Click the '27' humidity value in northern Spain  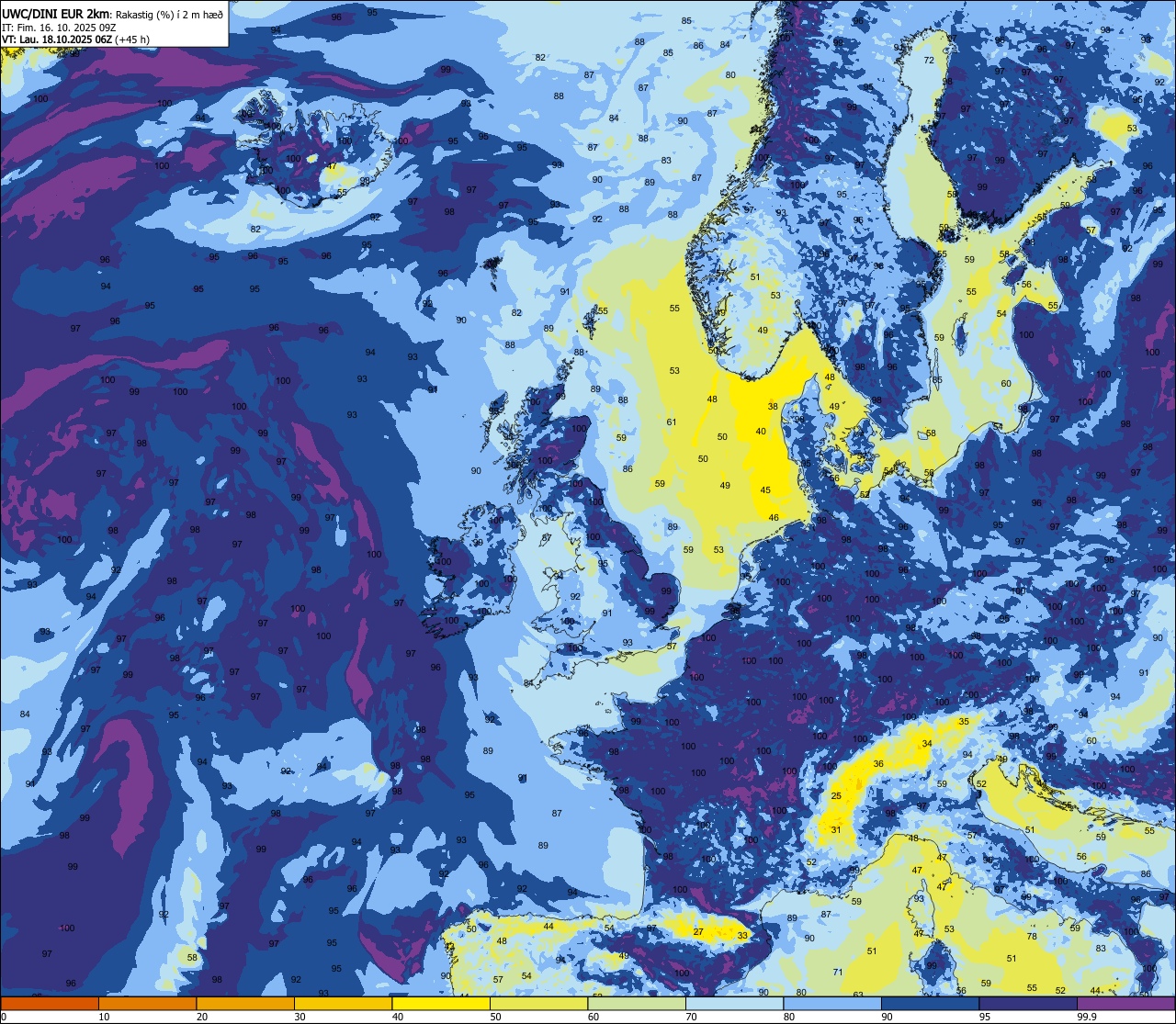698,931
